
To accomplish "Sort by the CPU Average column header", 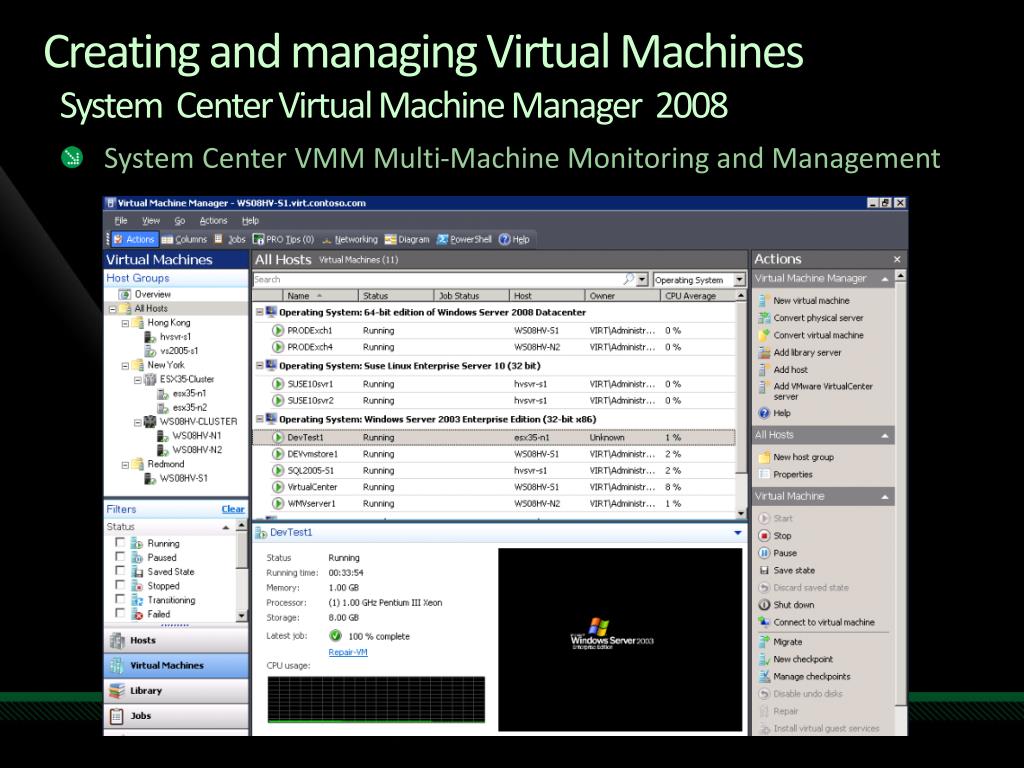I will pyautogui.click(x=697, y=296).
